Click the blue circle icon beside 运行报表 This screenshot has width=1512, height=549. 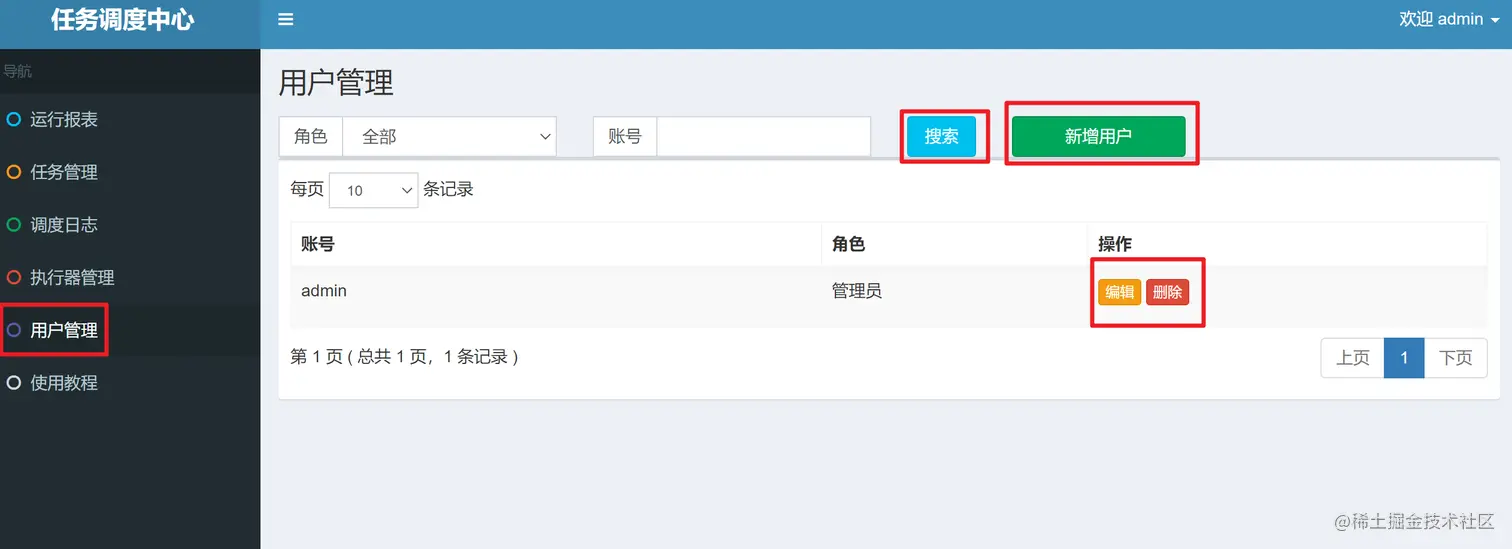[x=14, y=120]
